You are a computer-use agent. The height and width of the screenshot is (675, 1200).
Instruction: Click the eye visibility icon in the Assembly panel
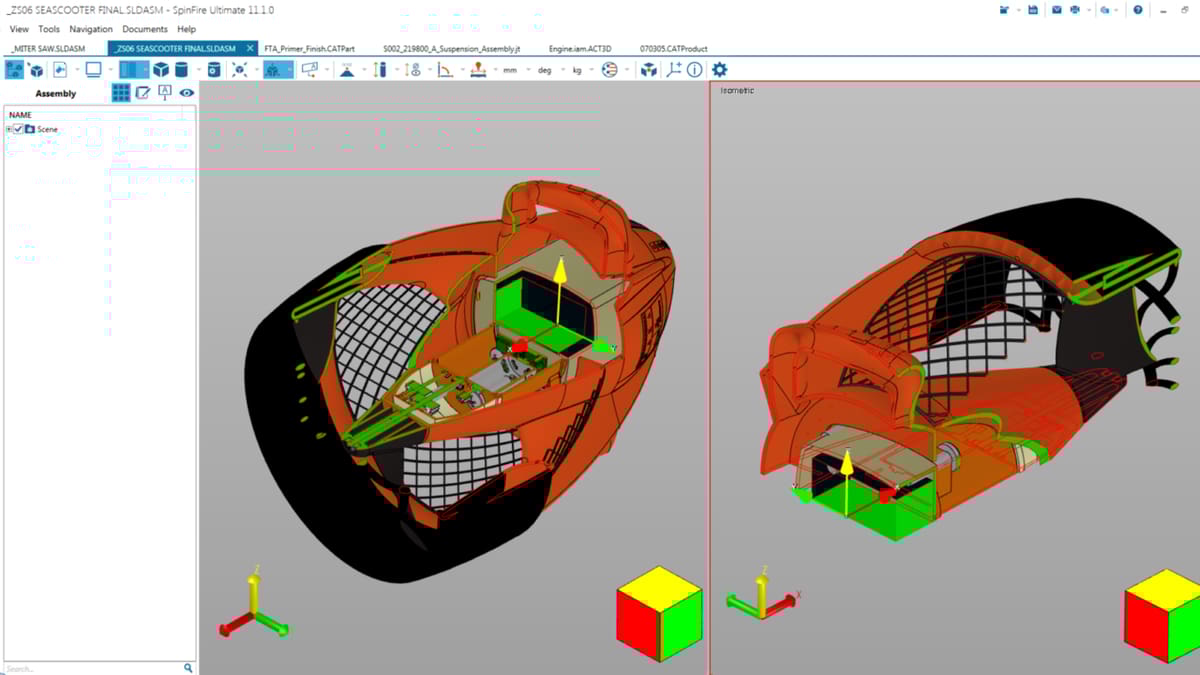186,92
